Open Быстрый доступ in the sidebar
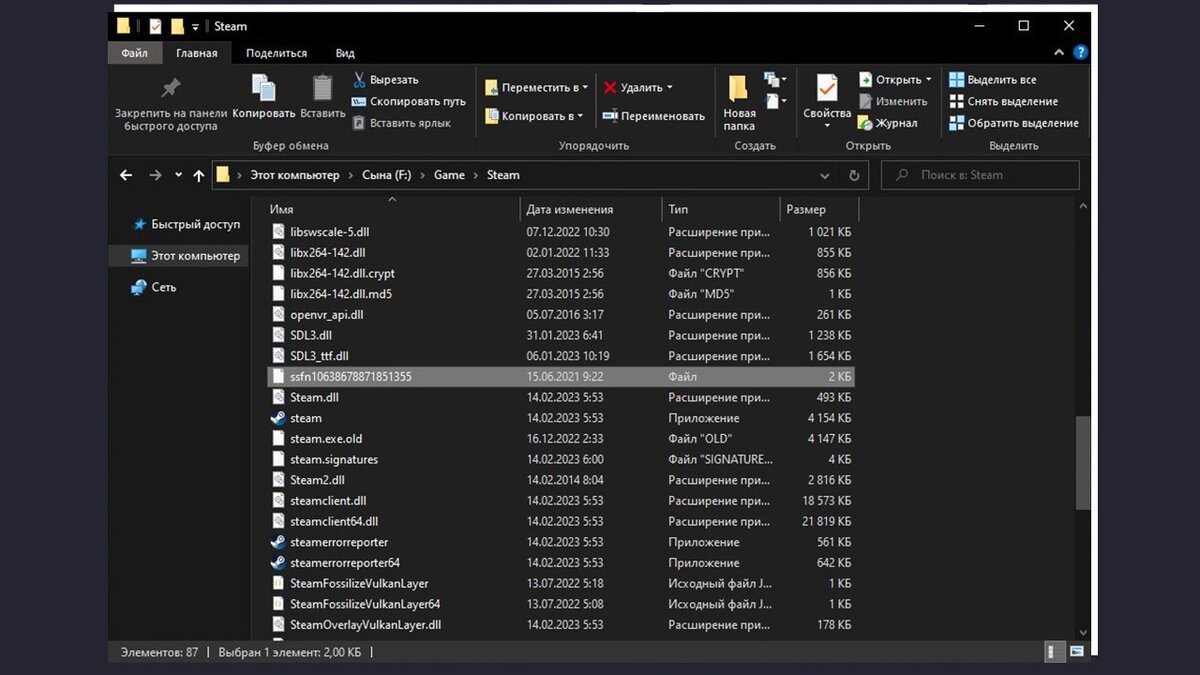 [x=186, y=225]
